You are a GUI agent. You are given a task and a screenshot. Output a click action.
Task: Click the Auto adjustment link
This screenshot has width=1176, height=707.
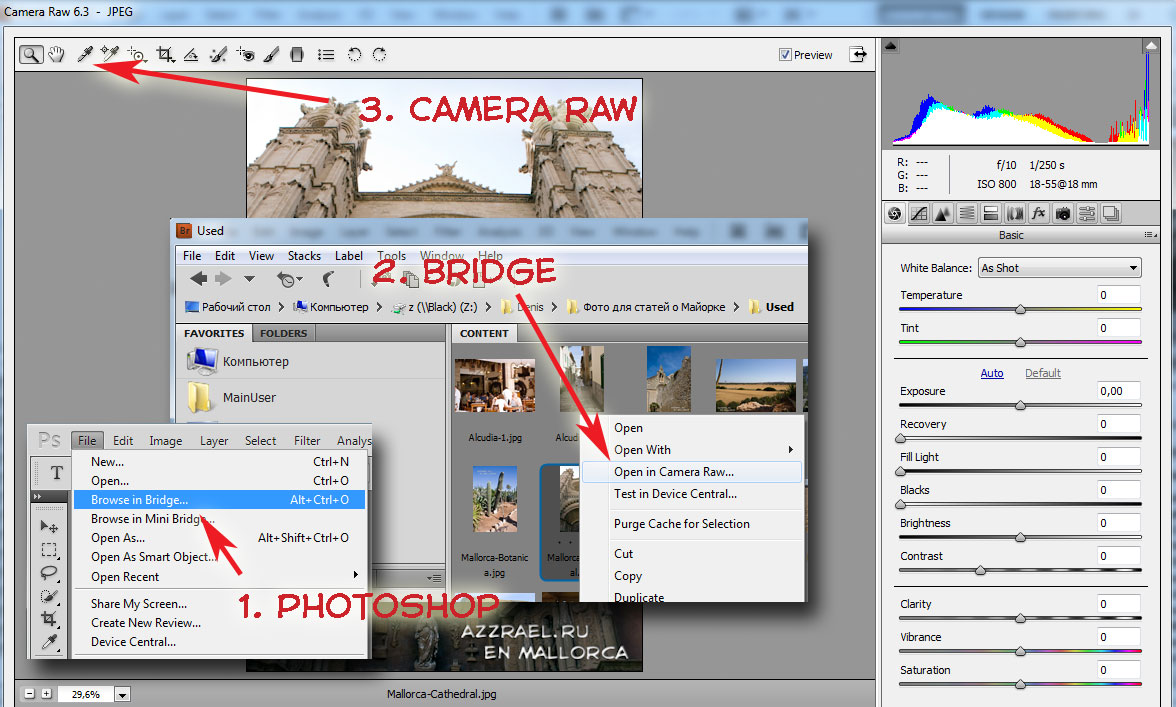coord(991,373)
